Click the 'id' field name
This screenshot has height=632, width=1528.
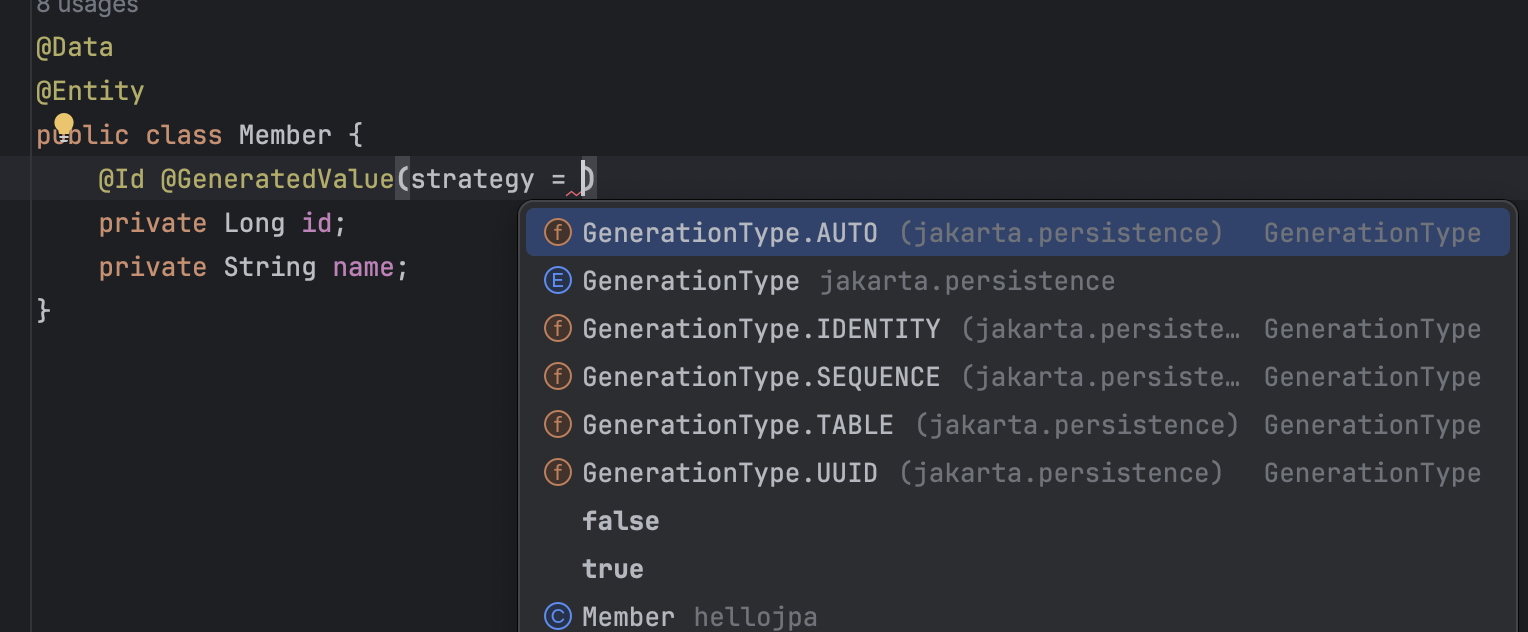point(316,223)
